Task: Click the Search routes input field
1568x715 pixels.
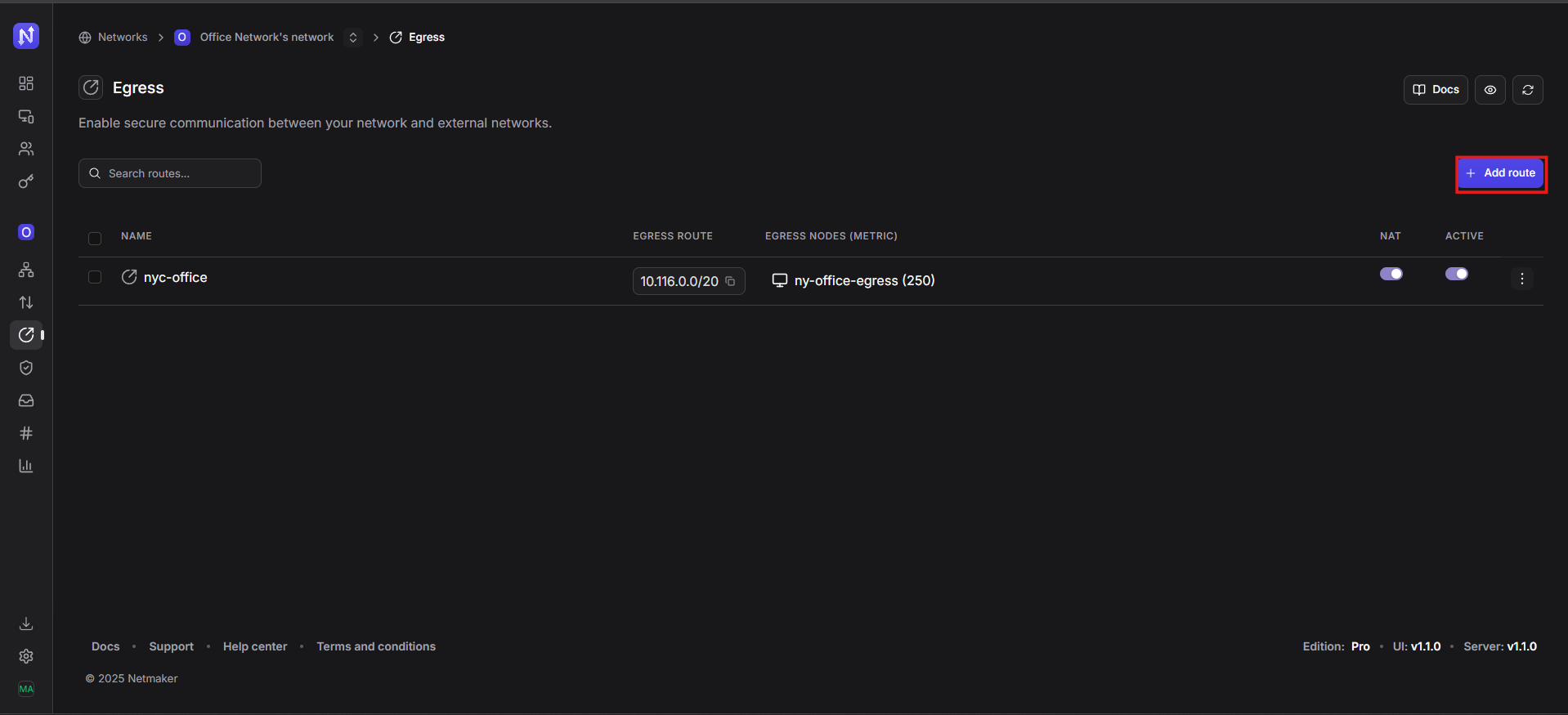Action: (180, 173)
